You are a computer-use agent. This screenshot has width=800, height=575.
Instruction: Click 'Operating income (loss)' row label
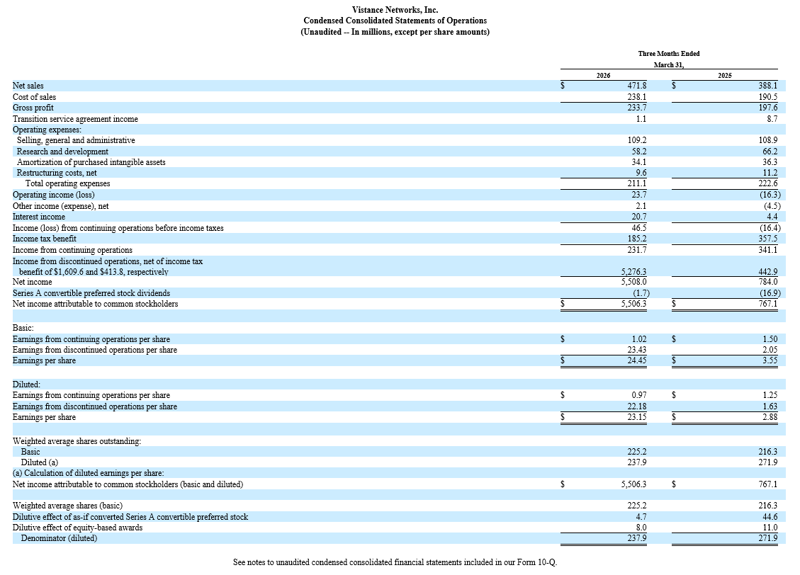coord(54,195)
